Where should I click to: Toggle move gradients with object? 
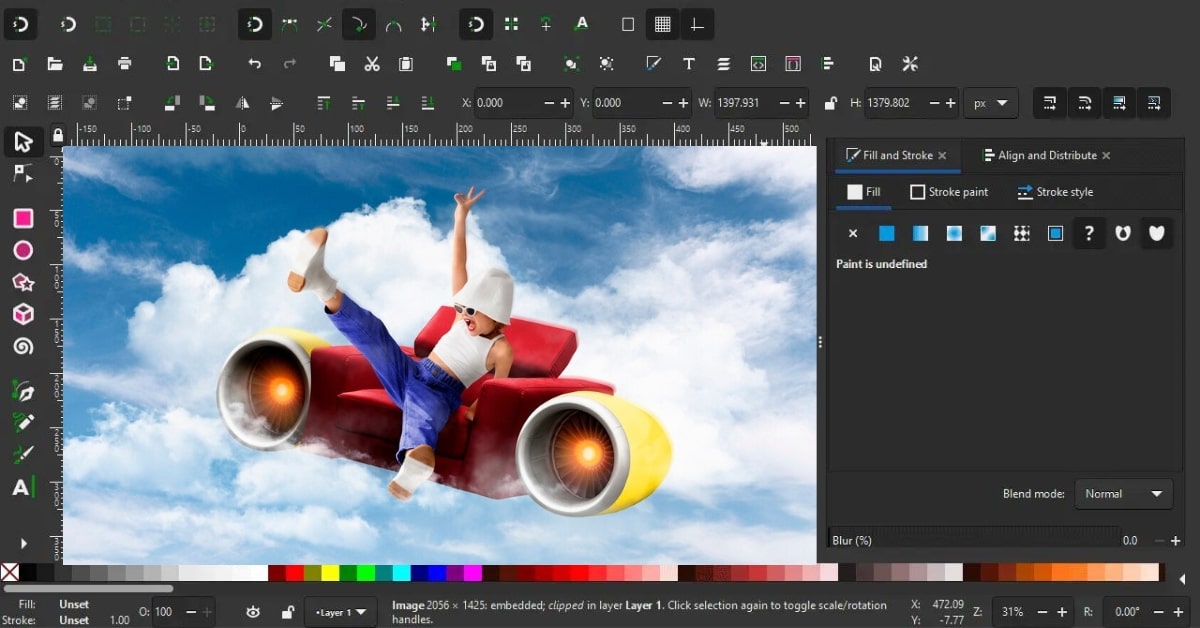[1119, 103]
